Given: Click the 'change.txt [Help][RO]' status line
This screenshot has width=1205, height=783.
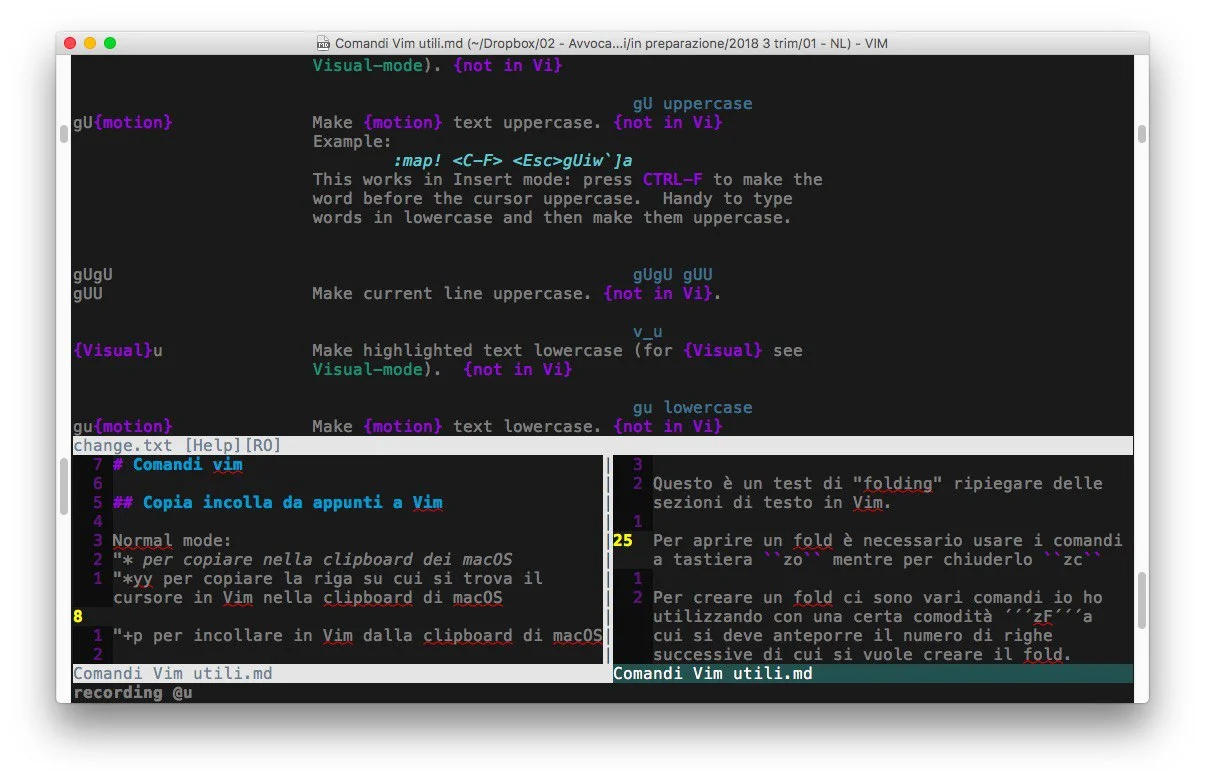Looking at the screenshot, I should click(x=603, y=446).
